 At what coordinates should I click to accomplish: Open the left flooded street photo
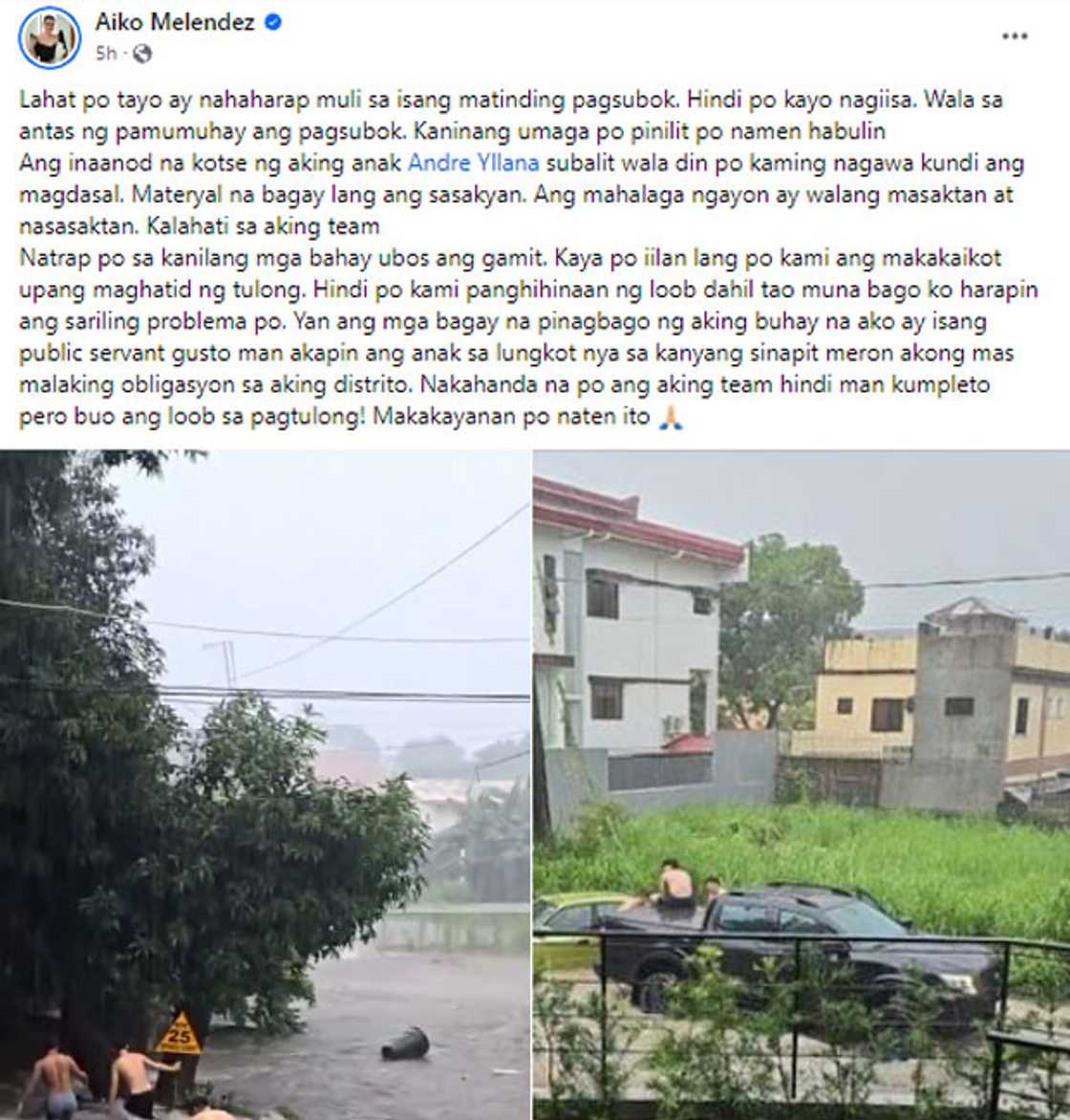265,785
